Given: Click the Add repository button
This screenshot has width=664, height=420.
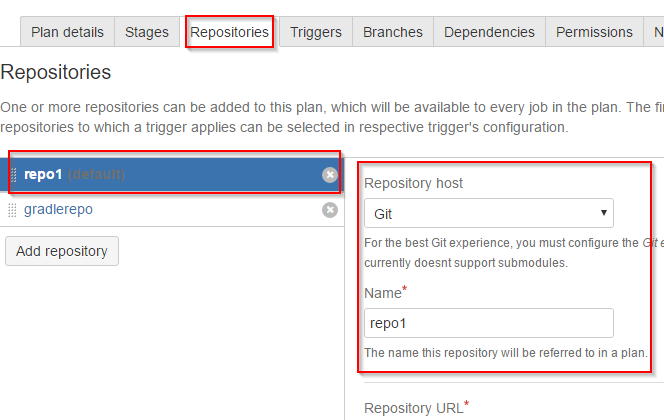Looking at the screenshot, I should pos(62,251).
